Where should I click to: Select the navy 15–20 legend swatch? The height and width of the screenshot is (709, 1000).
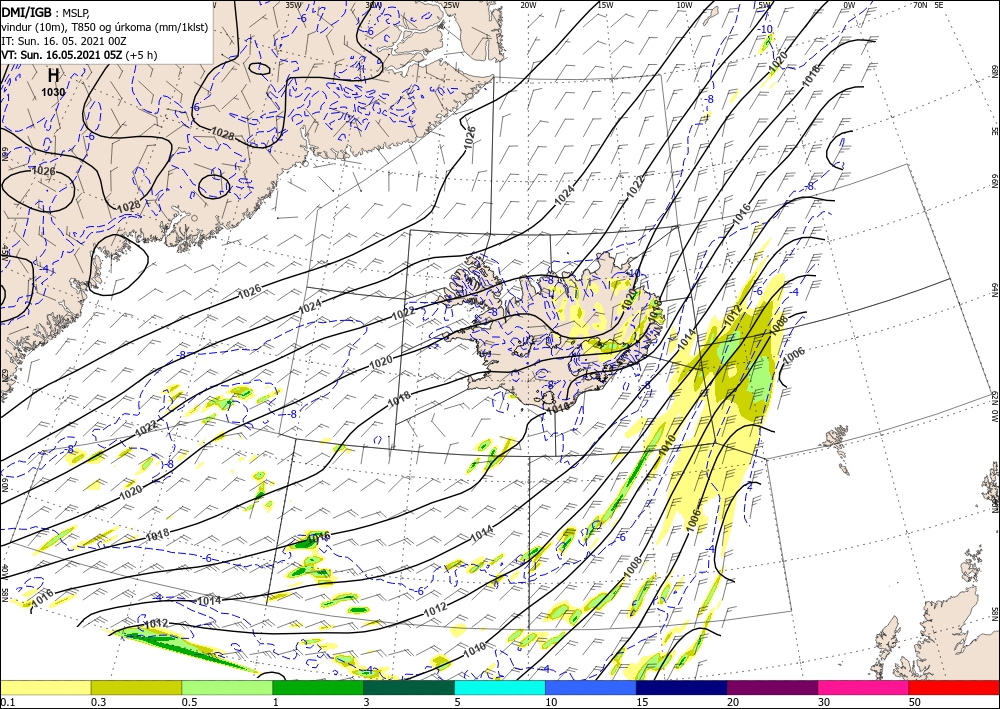click(x=681, y=687)
